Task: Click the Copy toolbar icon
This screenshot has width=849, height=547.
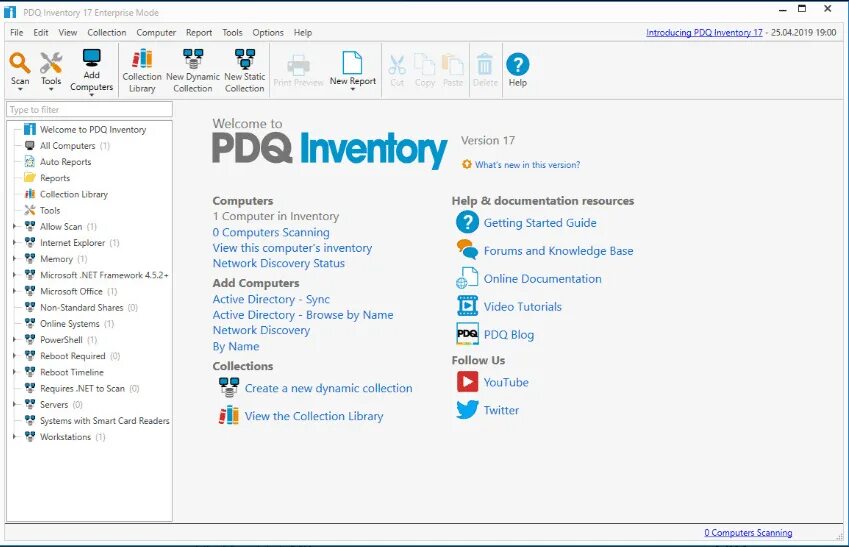Action: (x=424, y=64)
